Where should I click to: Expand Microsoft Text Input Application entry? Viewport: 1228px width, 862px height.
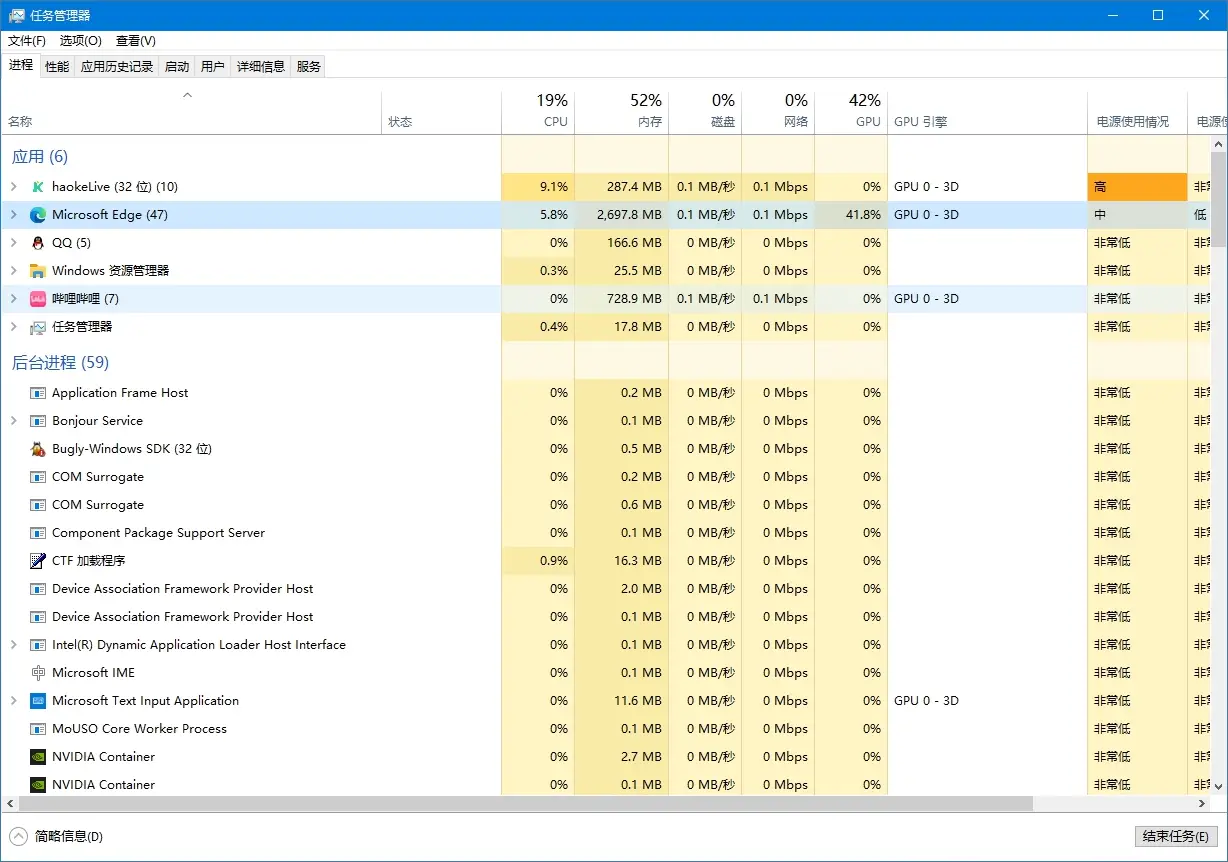point(13,701)
